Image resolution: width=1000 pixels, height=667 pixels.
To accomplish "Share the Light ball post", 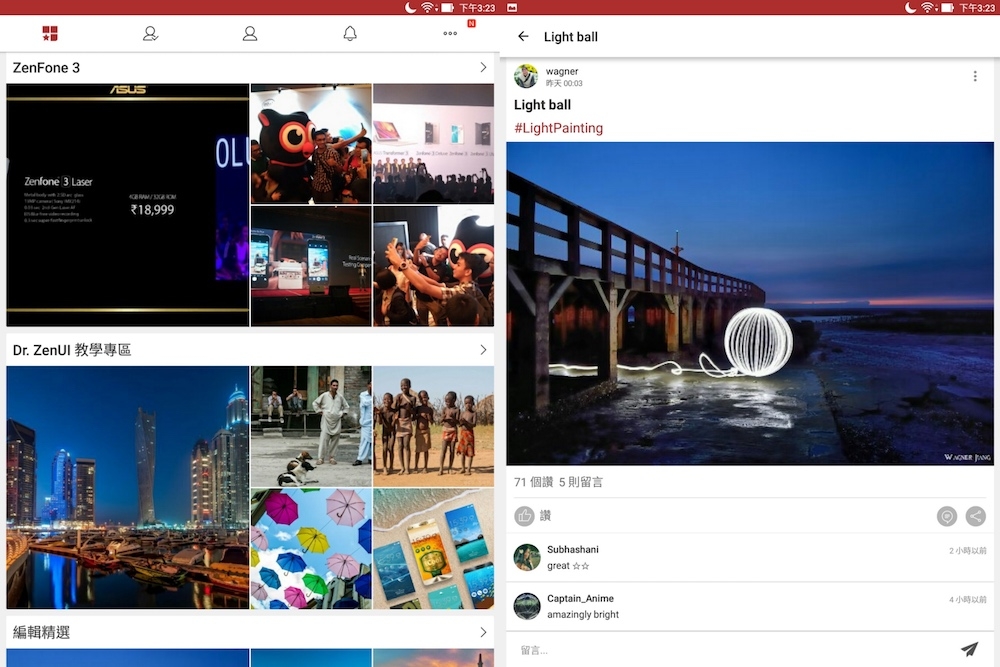I will (975, 516).
